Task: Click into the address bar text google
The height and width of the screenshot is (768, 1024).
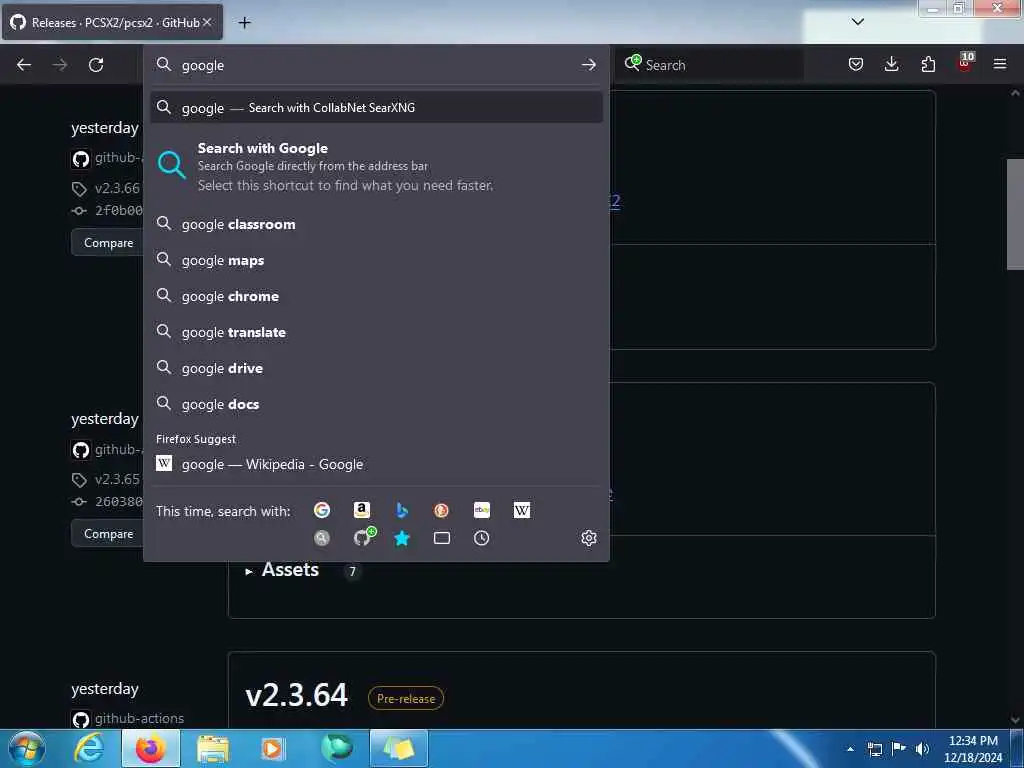Action: click(x=203, y=65)
